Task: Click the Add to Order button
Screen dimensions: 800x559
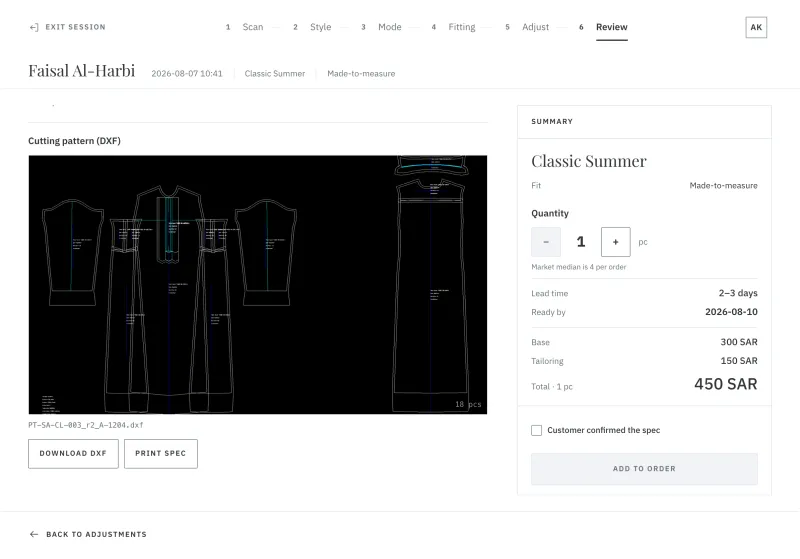Action: (x=644, y=469)
